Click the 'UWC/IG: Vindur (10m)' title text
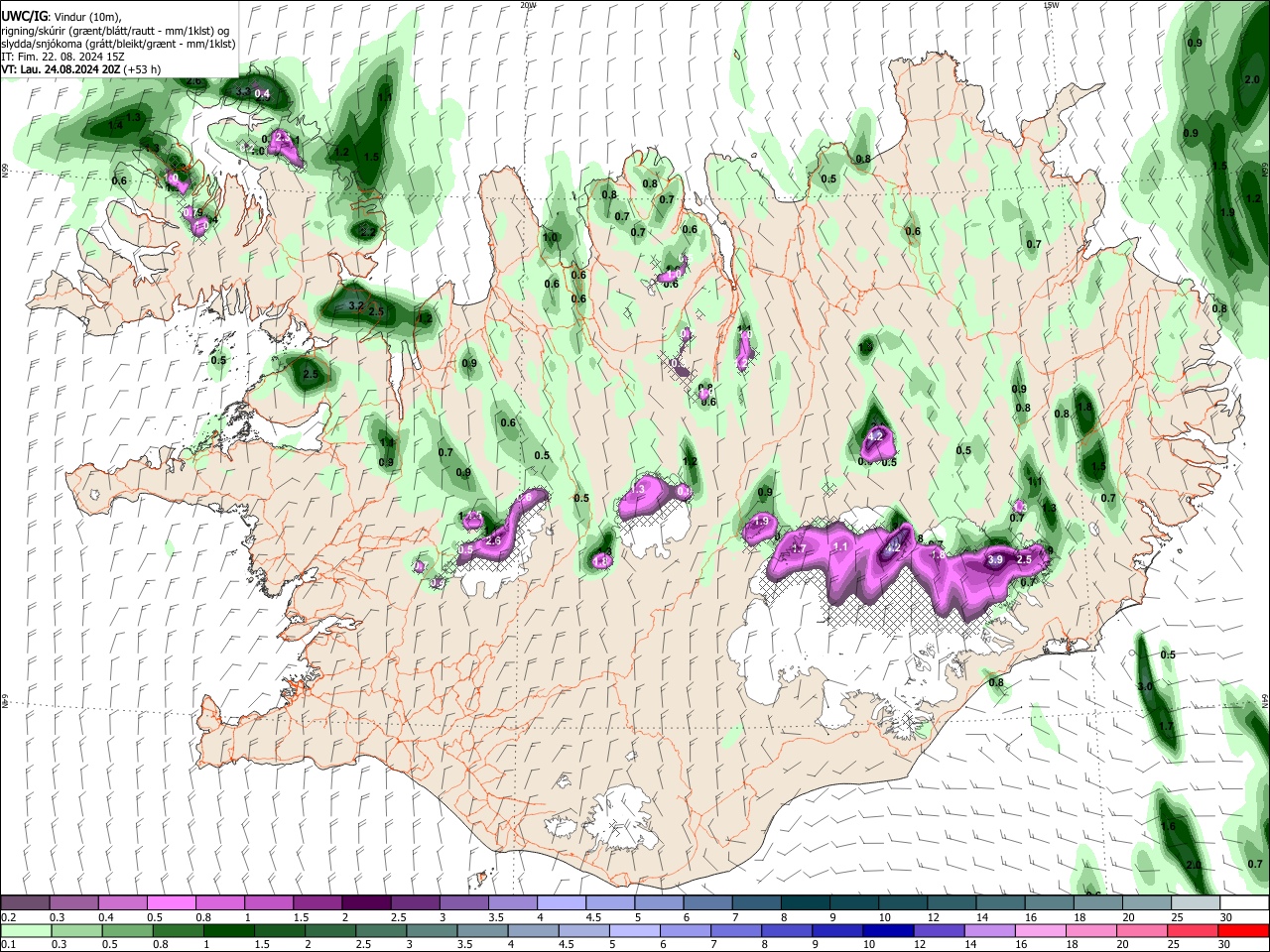 point(61,18)
